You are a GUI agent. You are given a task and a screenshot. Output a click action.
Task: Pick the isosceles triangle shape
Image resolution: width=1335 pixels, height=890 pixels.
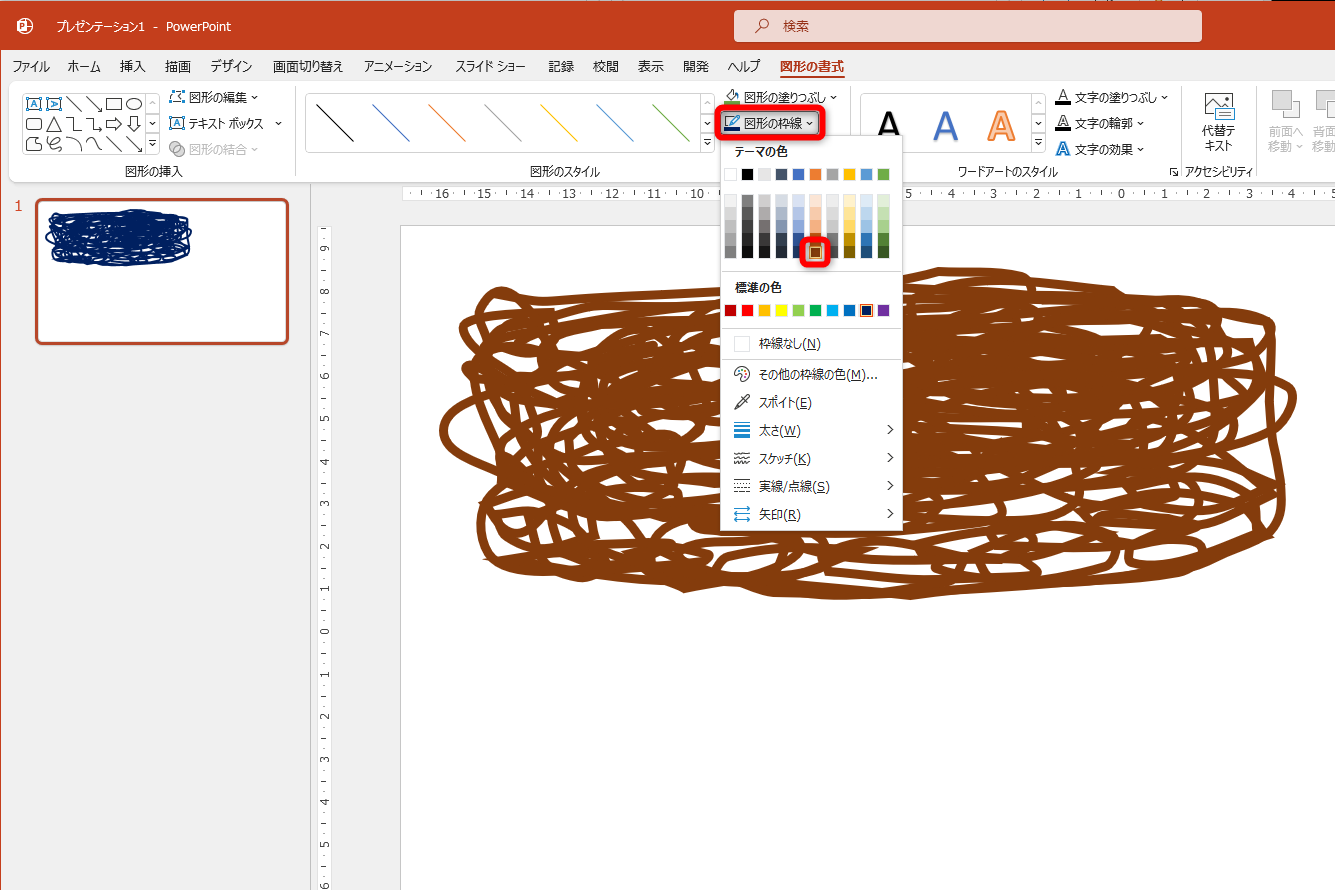tap(54, 124)
